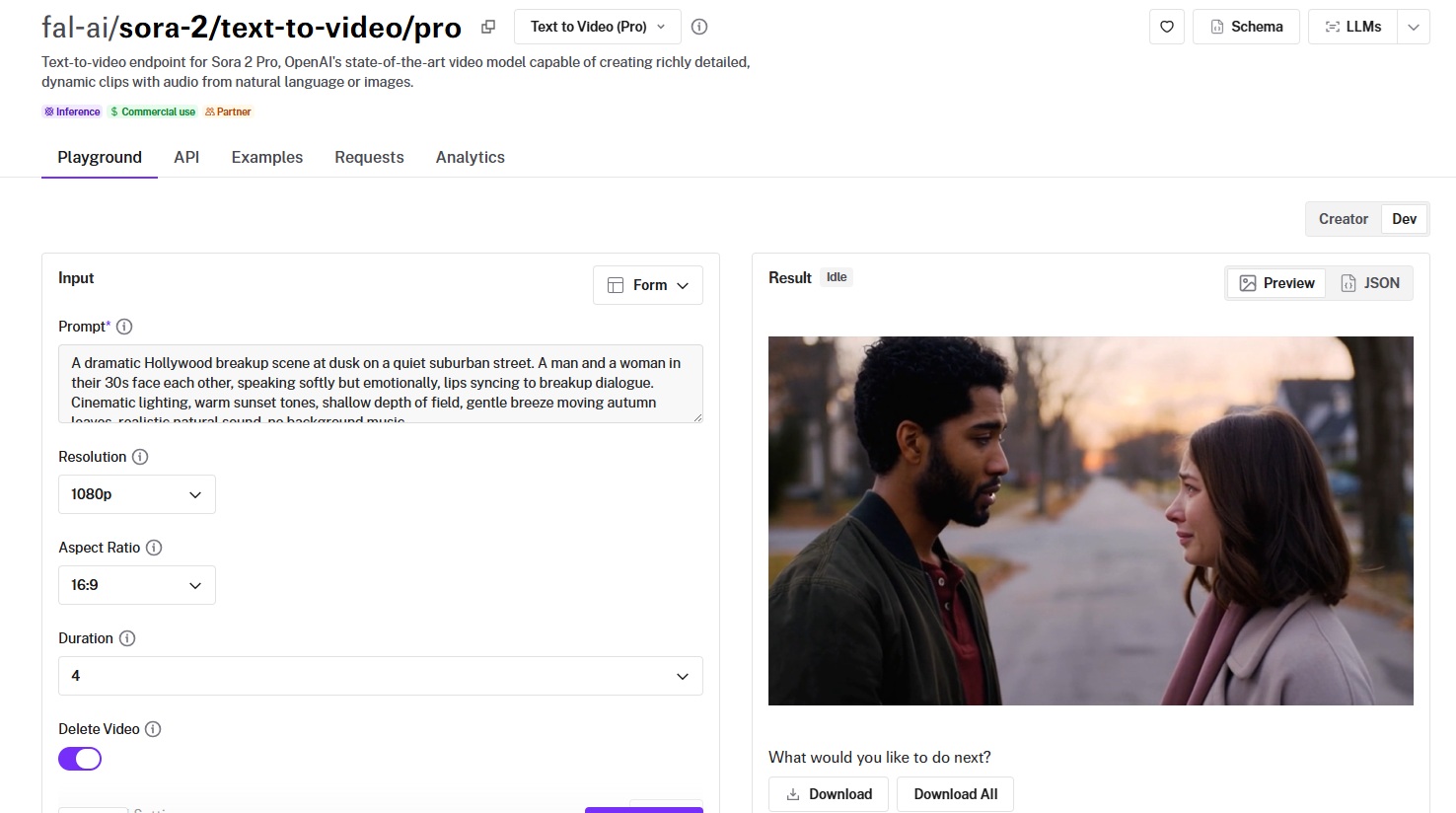
Task: Click the copy model name icon
Action: coord(488,27)
